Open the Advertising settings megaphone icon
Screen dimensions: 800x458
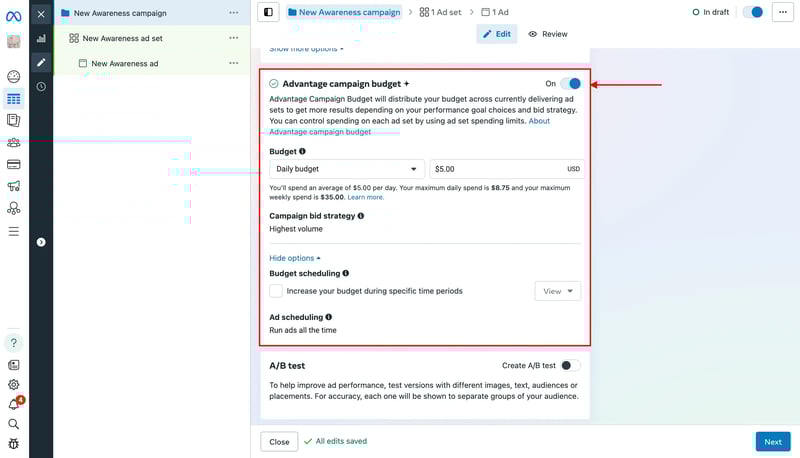tap(14, 186)
